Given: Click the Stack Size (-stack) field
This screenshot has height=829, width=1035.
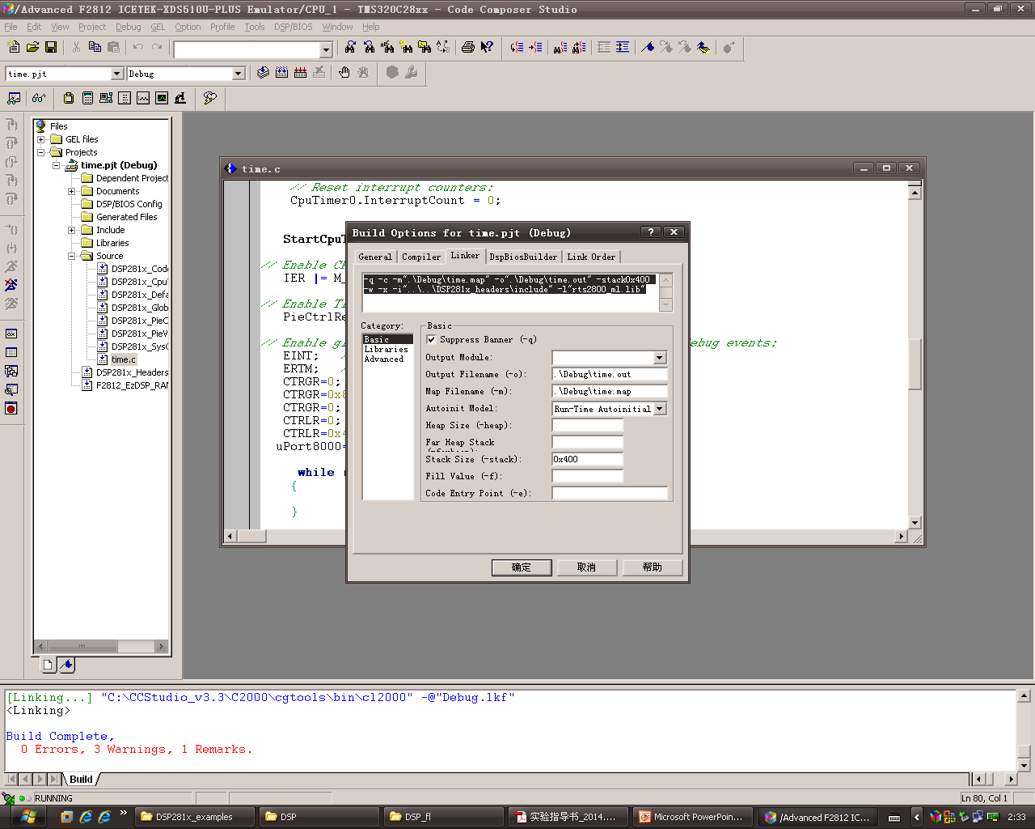Looking at the screenshot, I should click(x=587, y=459).
